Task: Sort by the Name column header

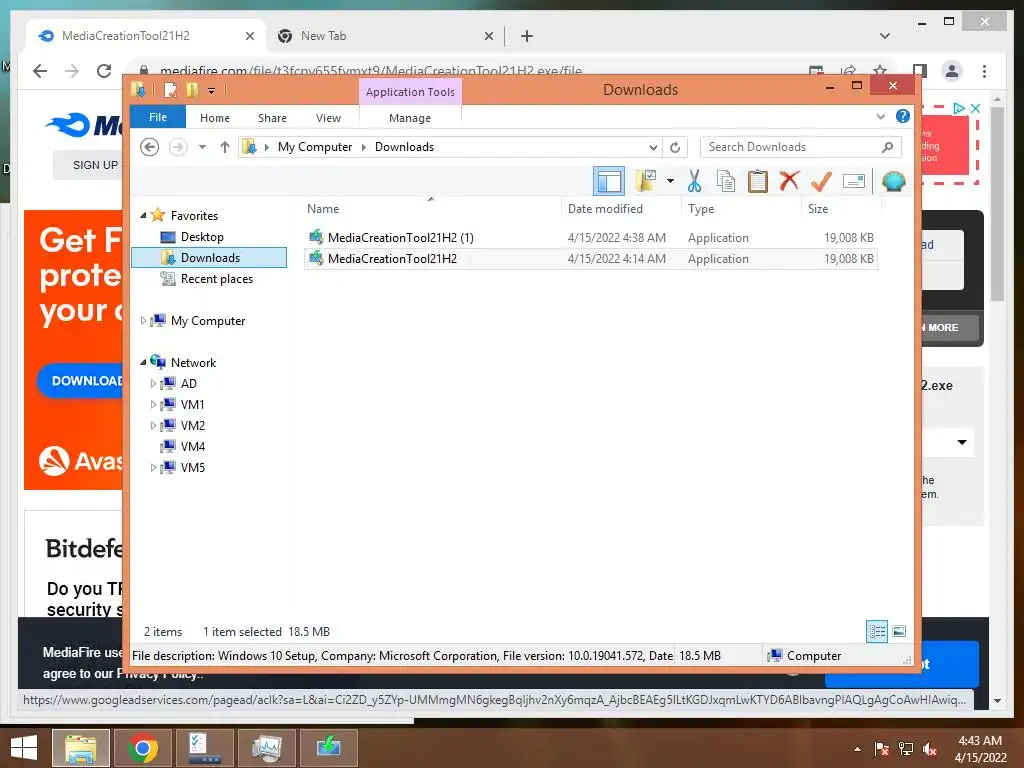Action: [431, 208]
